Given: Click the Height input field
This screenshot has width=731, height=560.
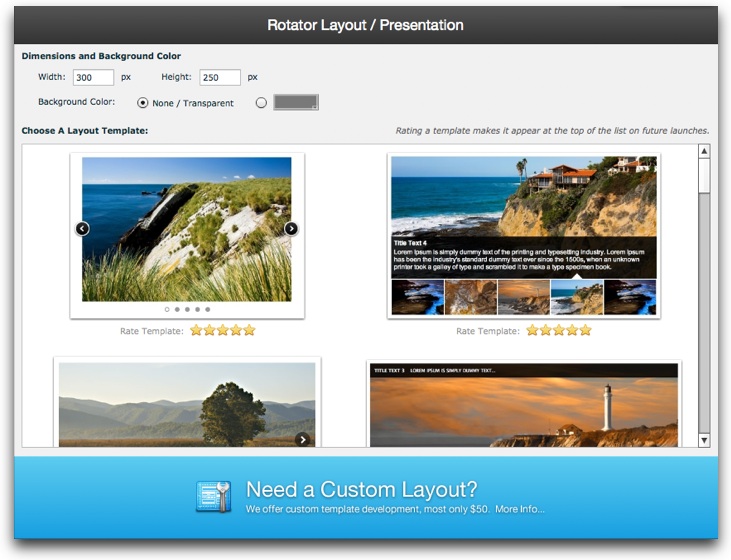Looking at the screenshot, I should (219, 77).
